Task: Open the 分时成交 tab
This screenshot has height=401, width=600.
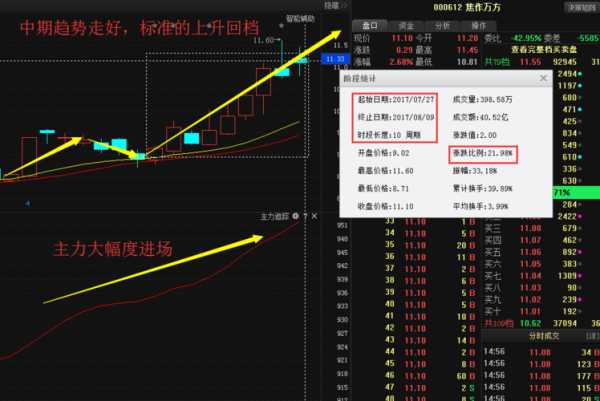Action: pyautogui.click(x=544, y=336)
